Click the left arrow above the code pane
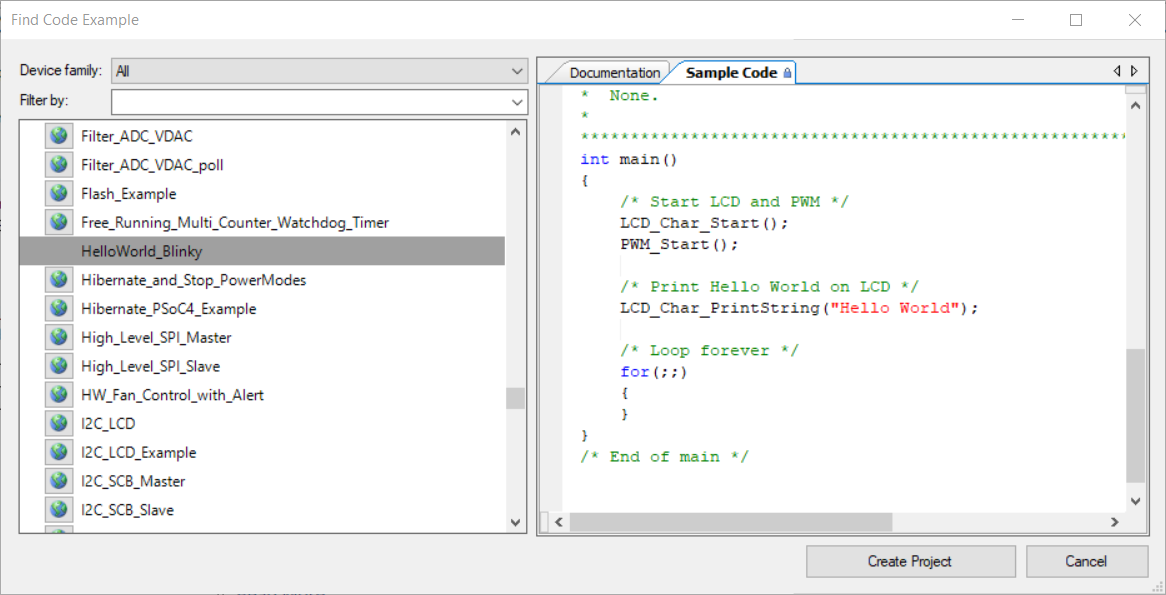 1117,70
